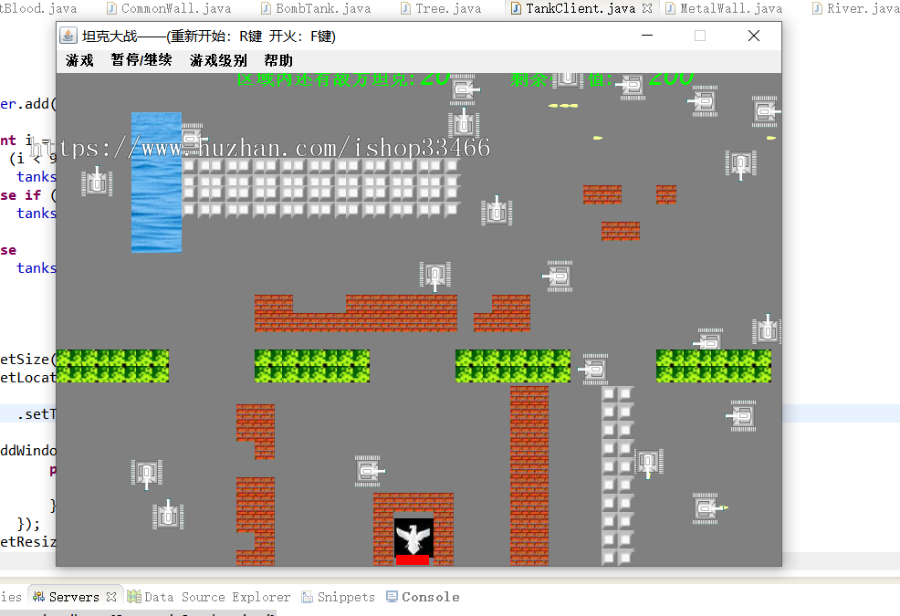Image resolution: width=900 pixels, height=616 pixels.
Task: Click the tank overlapping the river's right edge
Action: 192,139
